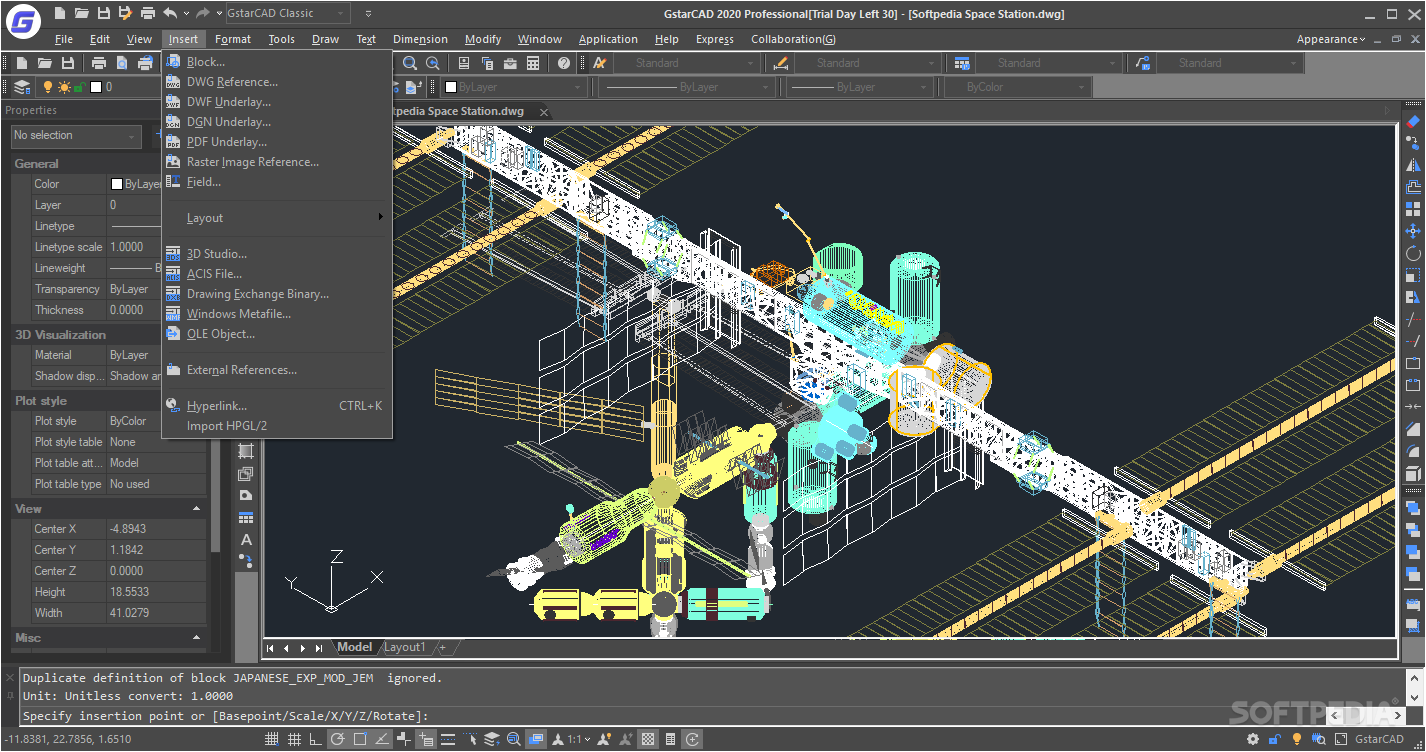1426x752 pixels.
Task: Close the Softpedia Space Station.dwg tab
Action: coord(544,112)
